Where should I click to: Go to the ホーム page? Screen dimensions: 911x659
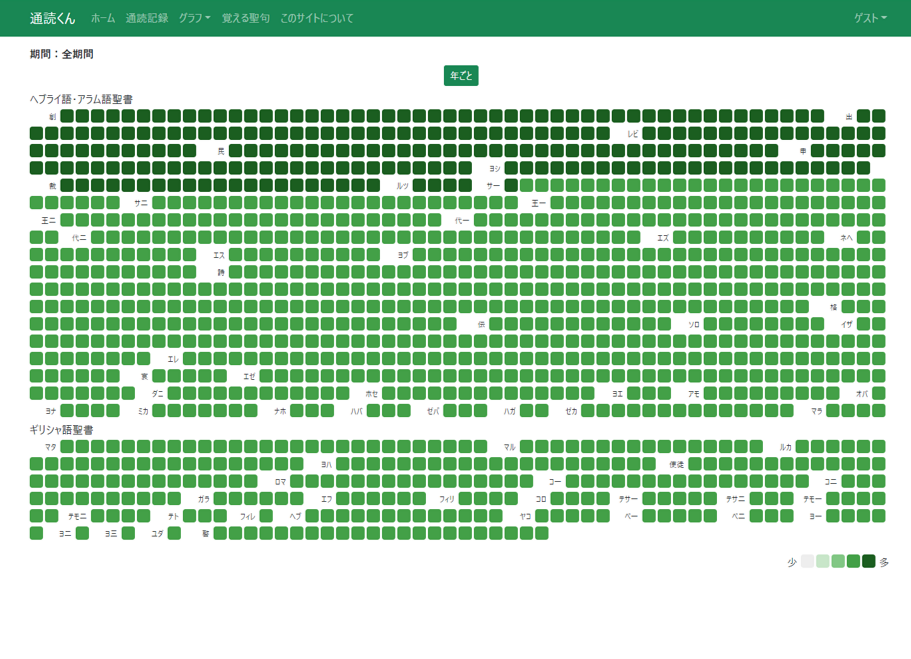103,18
